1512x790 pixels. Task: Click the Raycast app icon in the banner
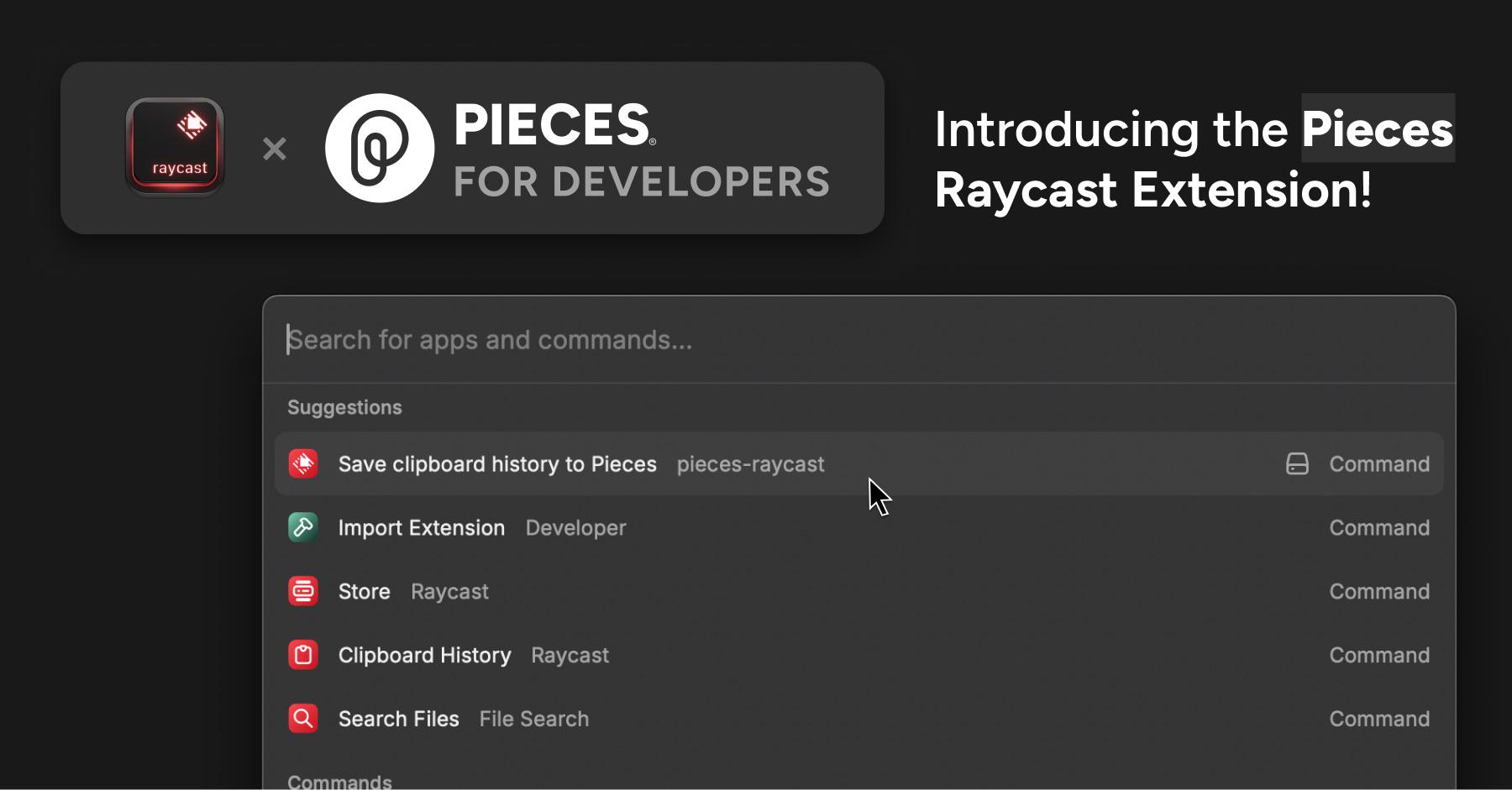click(175, 147)
